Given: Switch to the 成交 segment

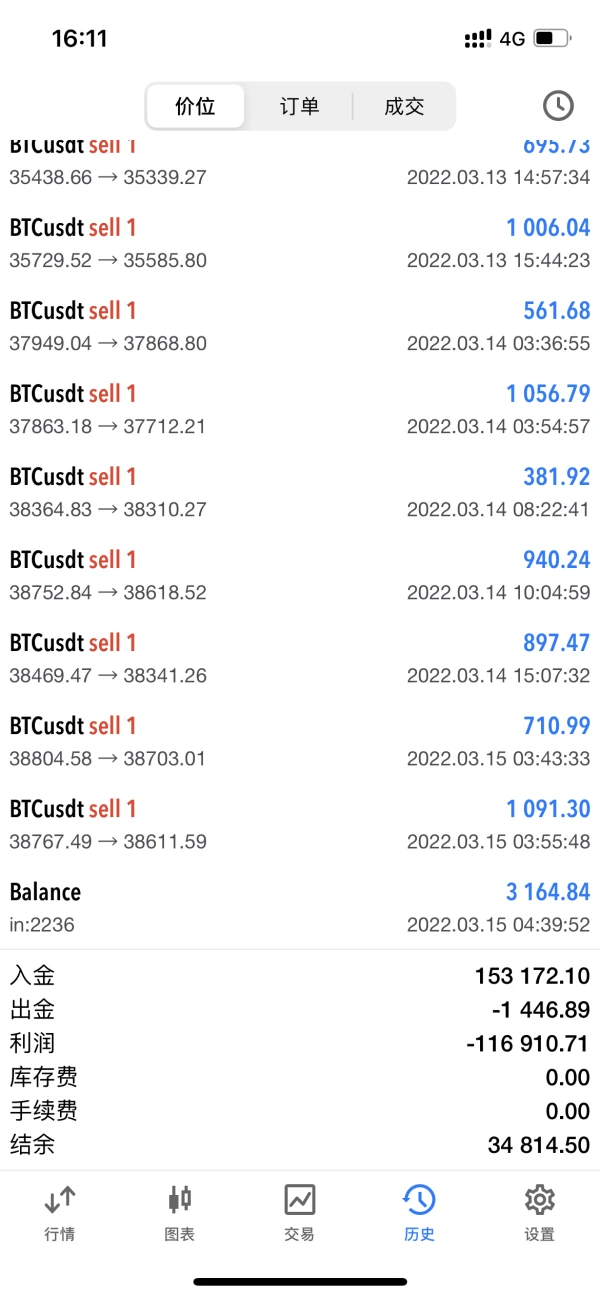Looking at the screenshot, I should click(x=404, y=107).
